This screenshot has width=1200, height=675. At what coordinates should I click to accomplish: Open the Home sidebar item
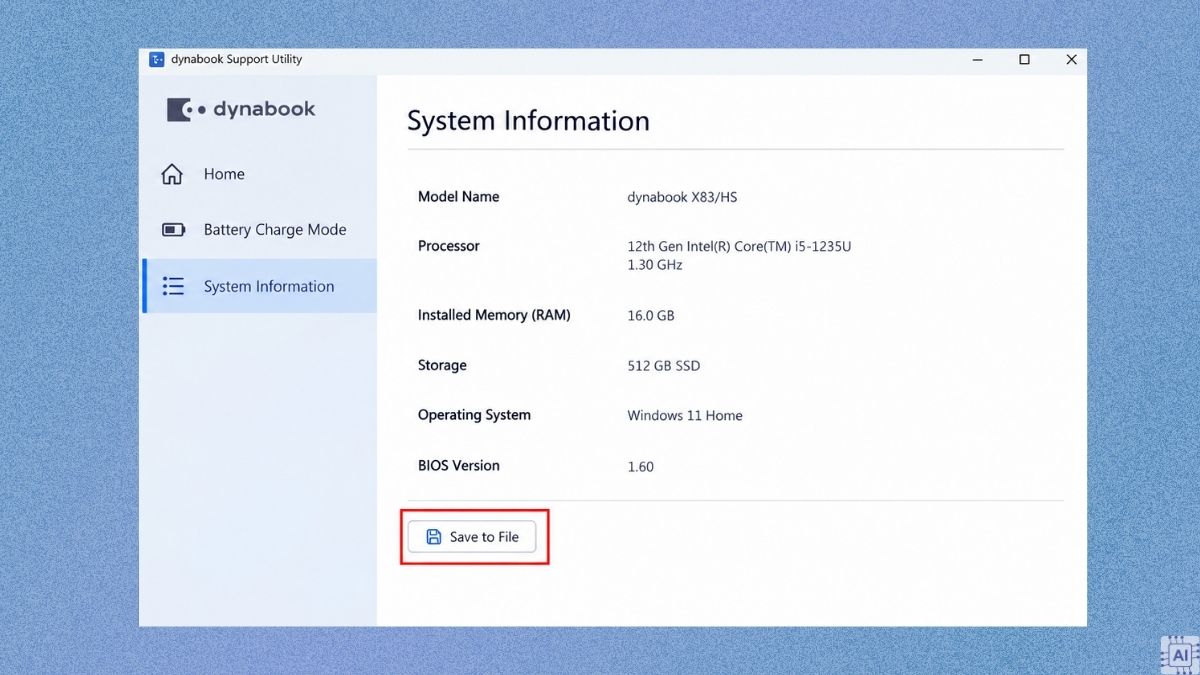[x=260, y=174]
